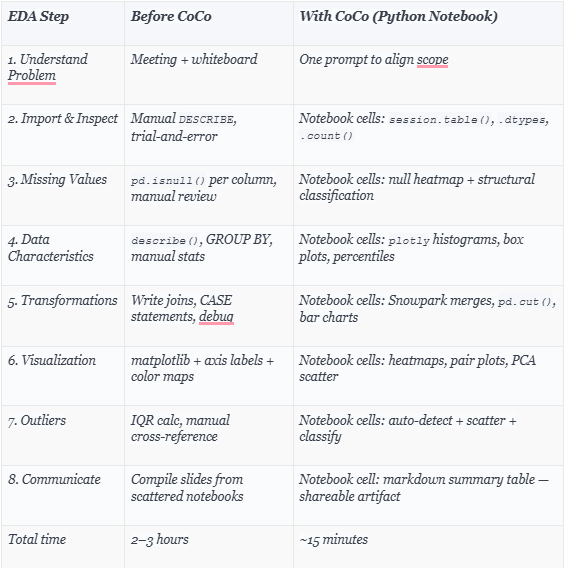Viewport: 564px width, 568px height.
Task: Click the '3. Missing Values' row label
Action: tap(58, 180)
